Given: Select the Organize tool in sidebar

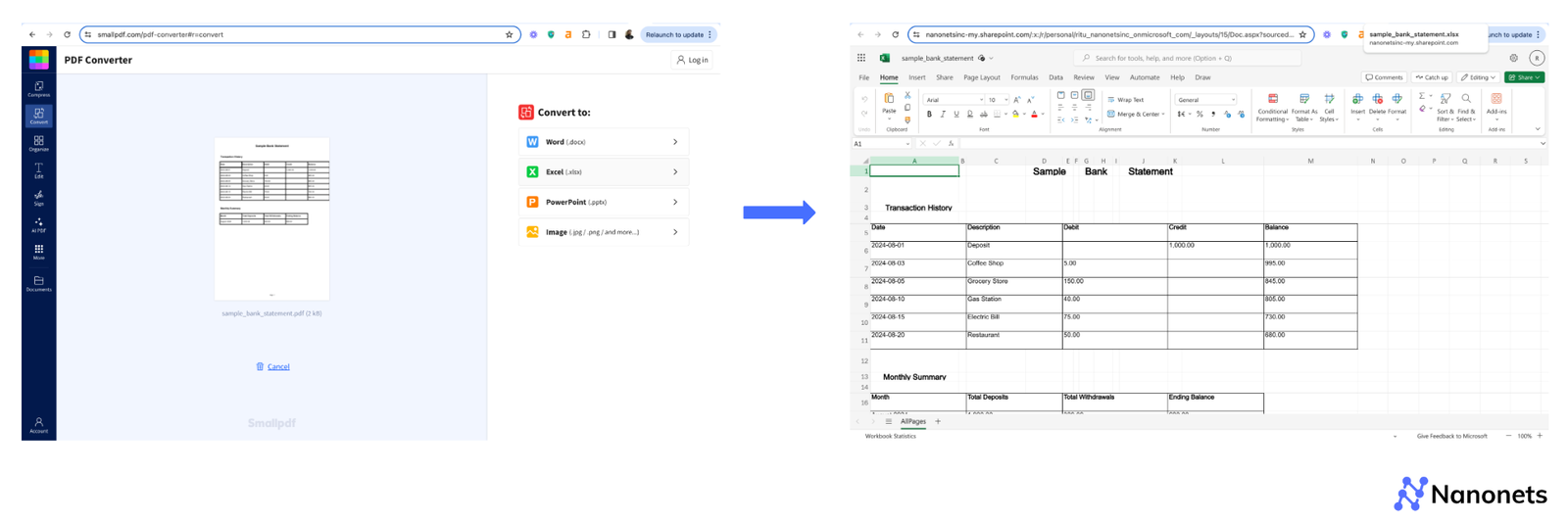Looking at the screenshot, I should [x=38, y=143].
